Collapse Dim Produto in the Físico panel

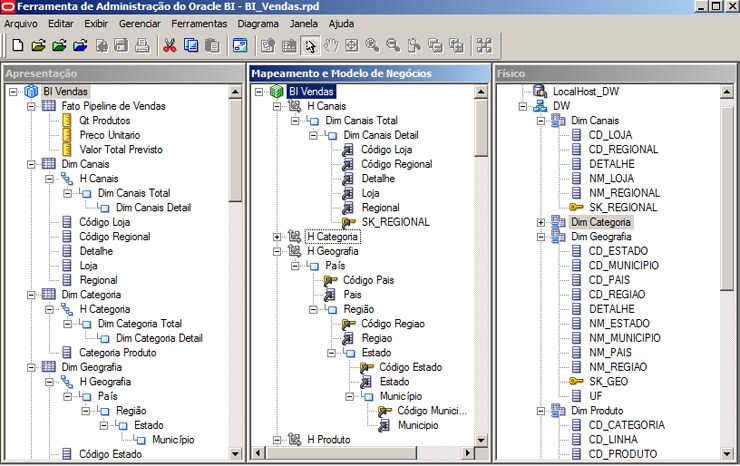pyautogui.click(x=541, y=411)
